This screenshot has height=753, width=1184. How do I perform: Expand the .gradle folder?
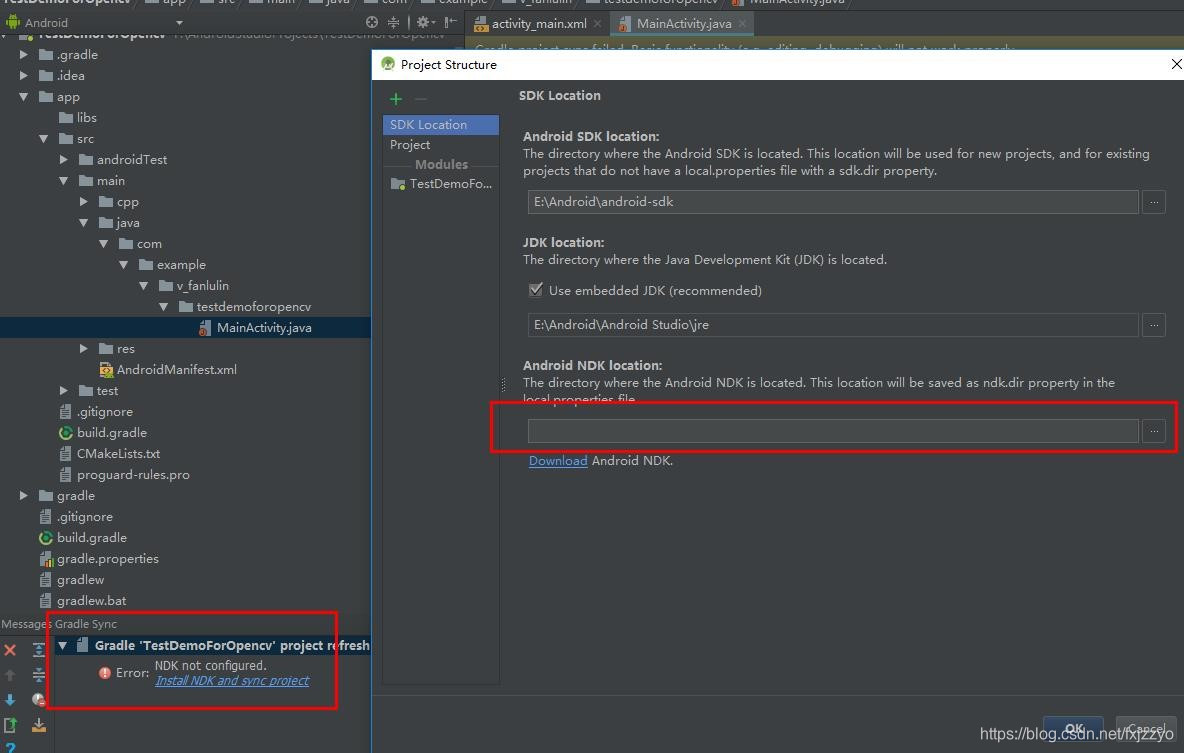23,54
